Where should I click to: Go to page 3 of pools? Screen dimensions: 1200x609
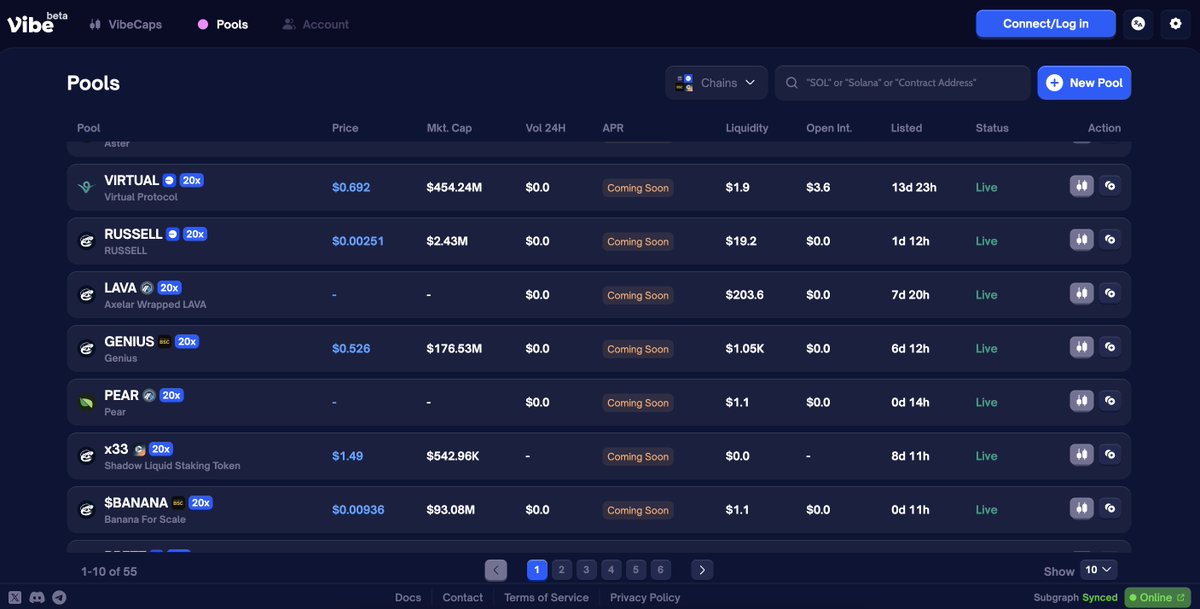(587, 570)
